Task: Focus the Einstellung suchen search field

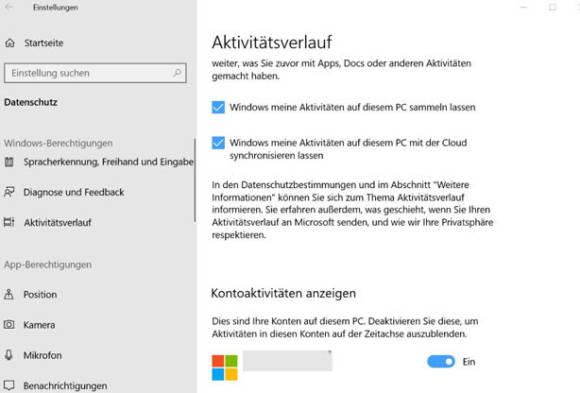Action: (95, 73)
